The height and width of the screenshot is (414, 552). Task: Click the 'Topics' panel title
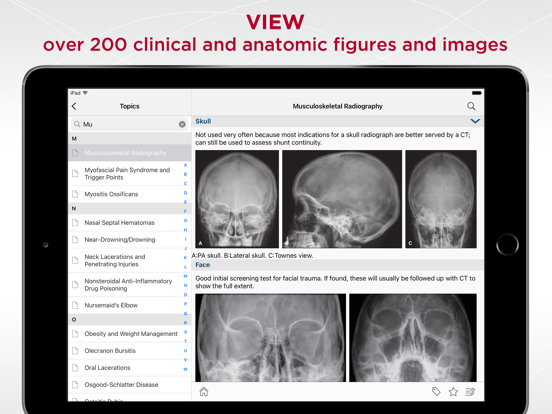coord(130,106)
